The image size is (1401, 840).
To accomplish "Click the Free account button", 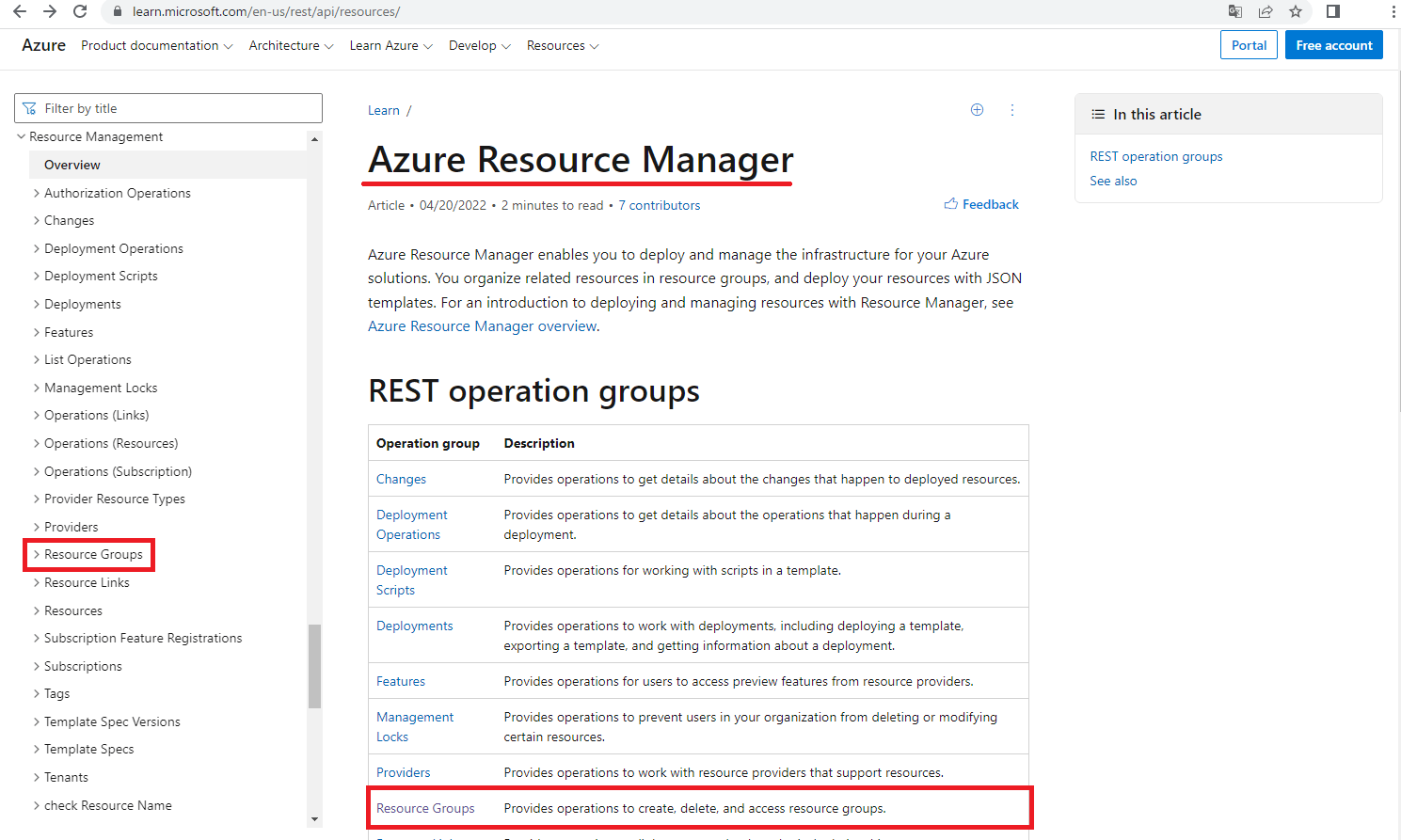I will pyautogui.click(x=1333, y=45).
